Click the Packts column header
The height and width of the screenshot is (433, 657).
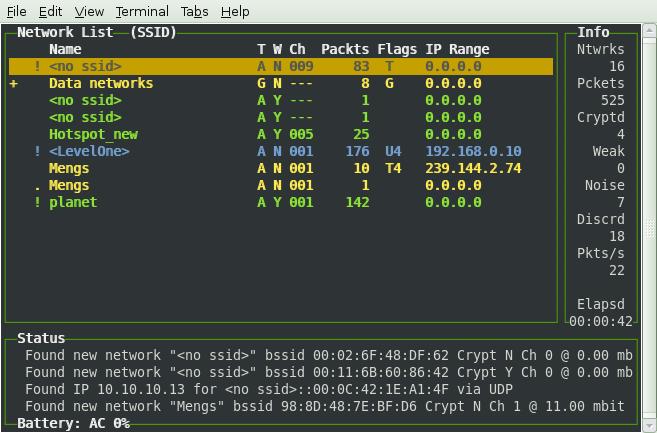pyautogui.click(x=345, y=49)
